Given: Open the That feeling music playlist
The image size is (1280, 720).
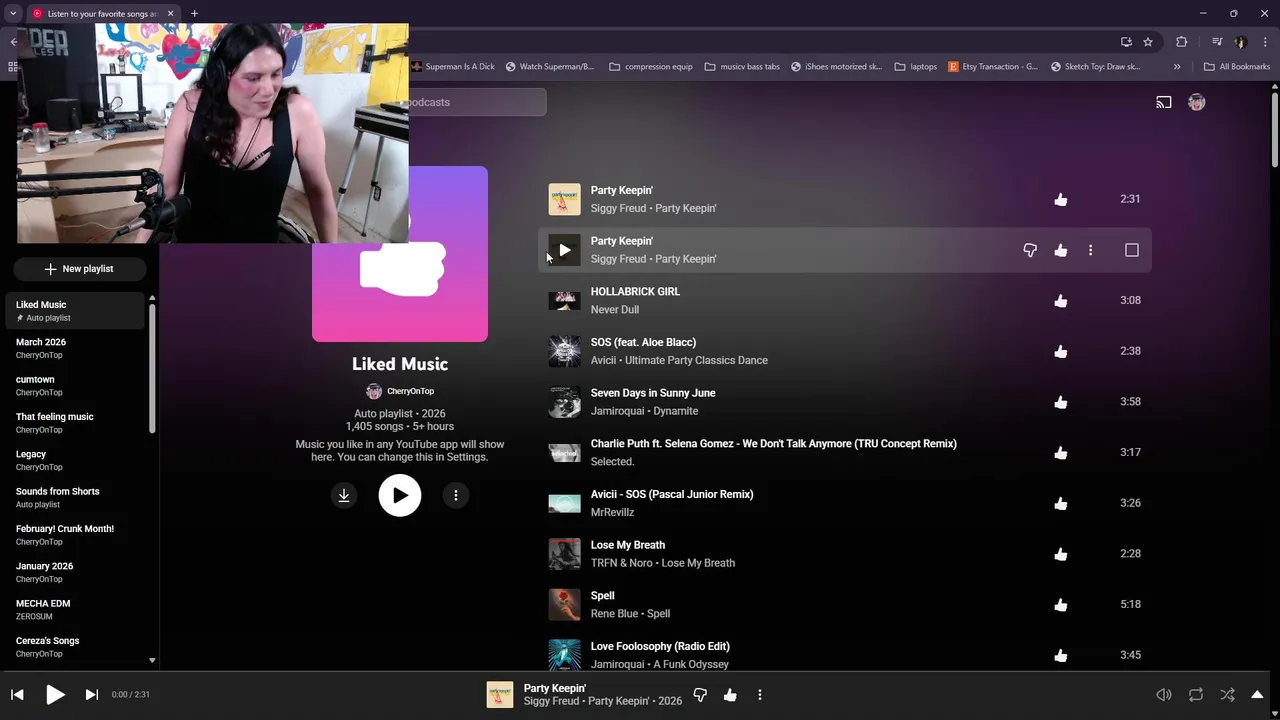Looking at the screenshot, I should click(x=75, y=423).
